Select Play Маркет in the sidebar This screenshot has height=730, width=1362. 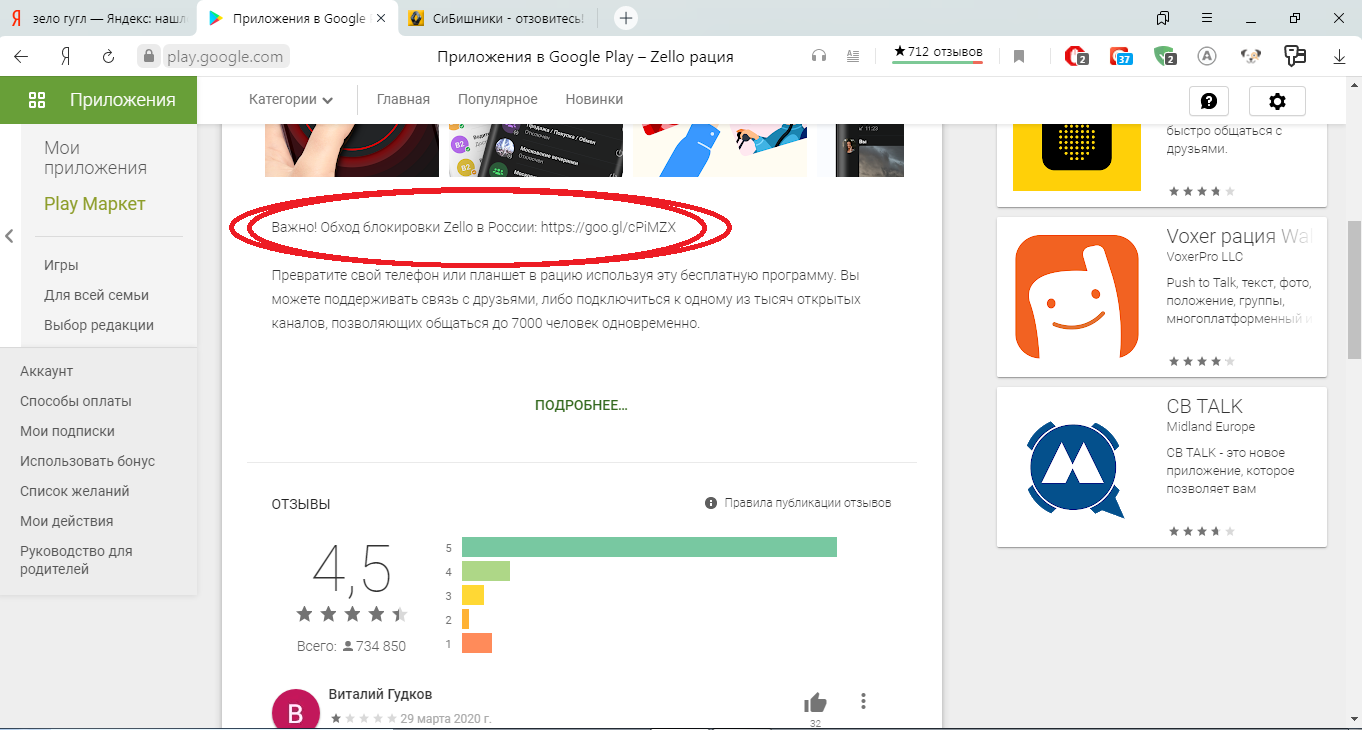[x=95, y=204]
